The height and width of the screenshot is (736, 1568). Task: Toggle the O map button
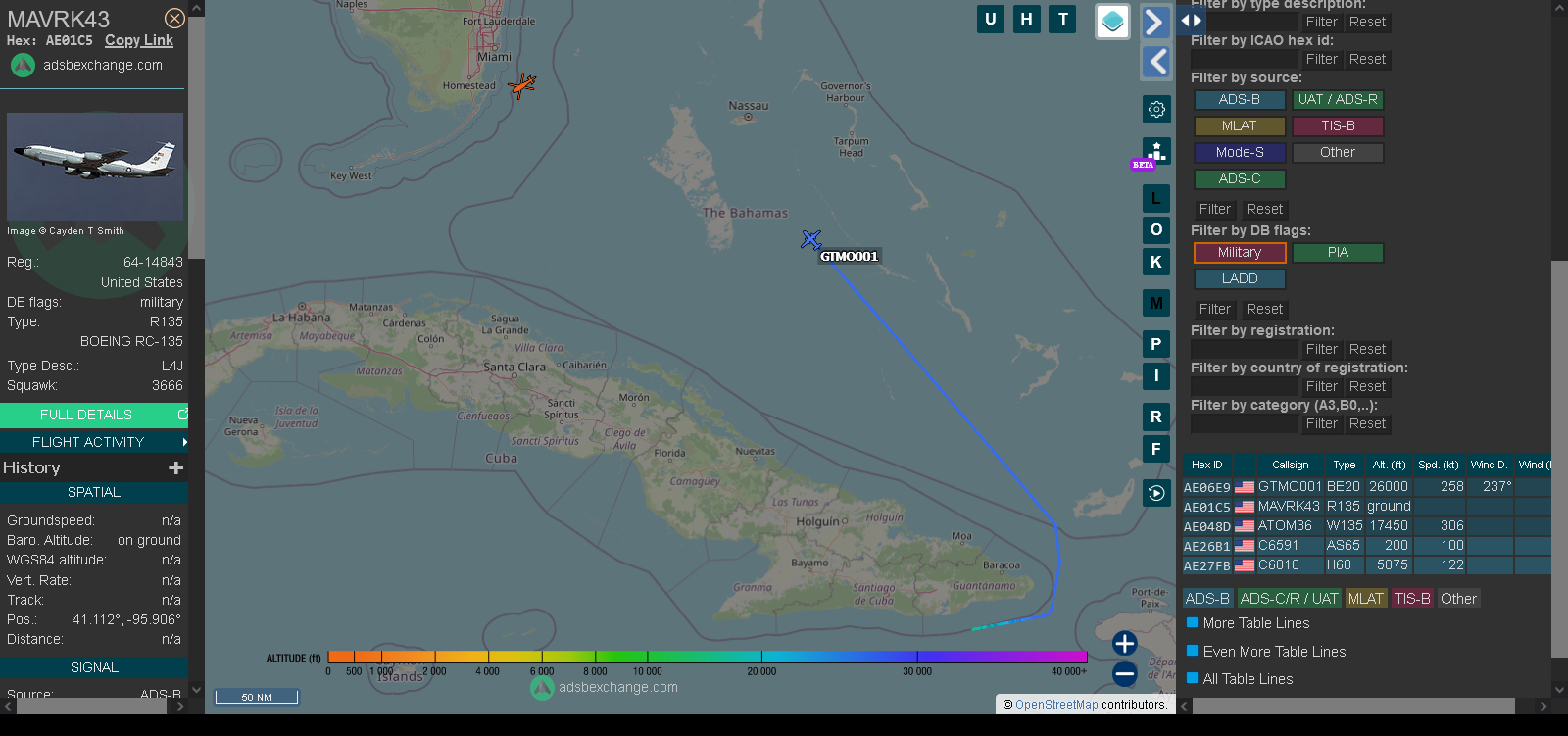pos(1156,229)
